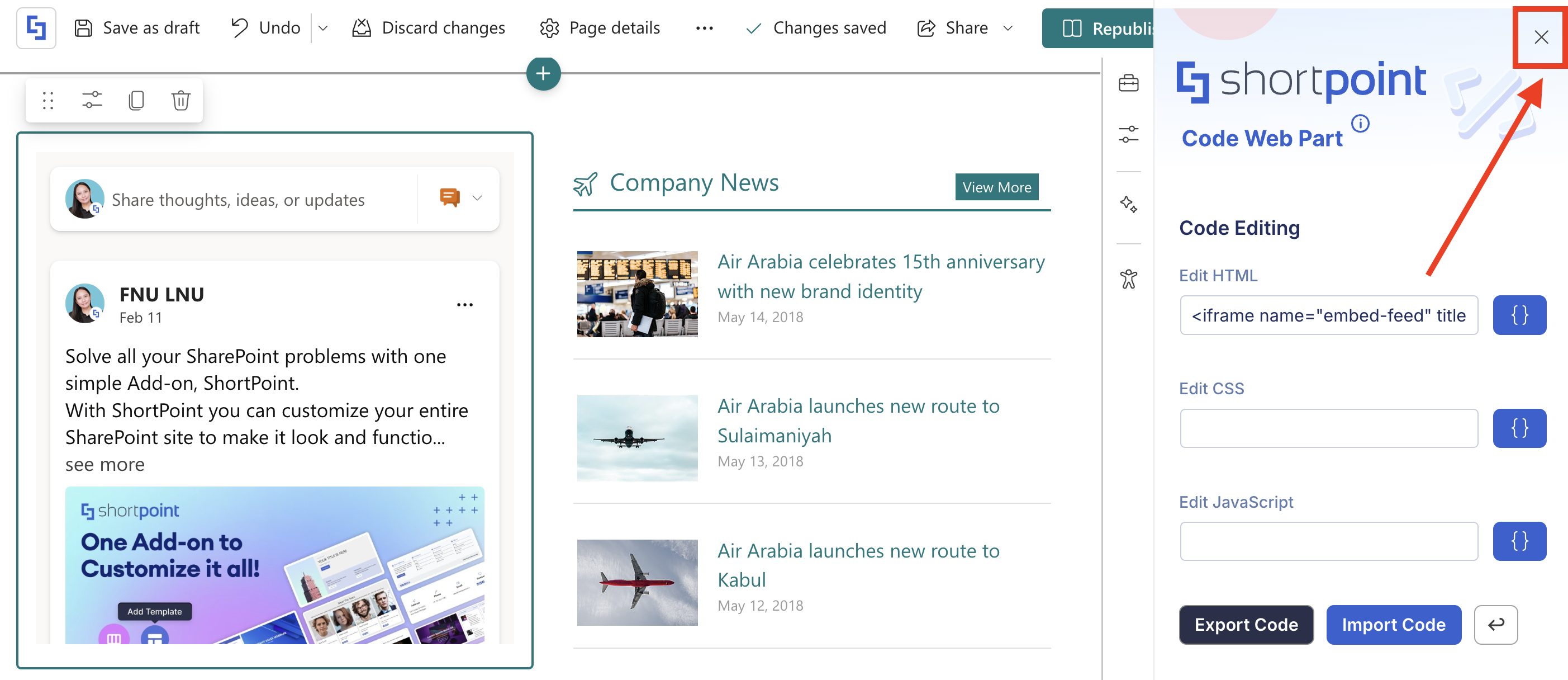Open the toolbox briefcase icon
1568x680 pixels.
pos(1128,83)
